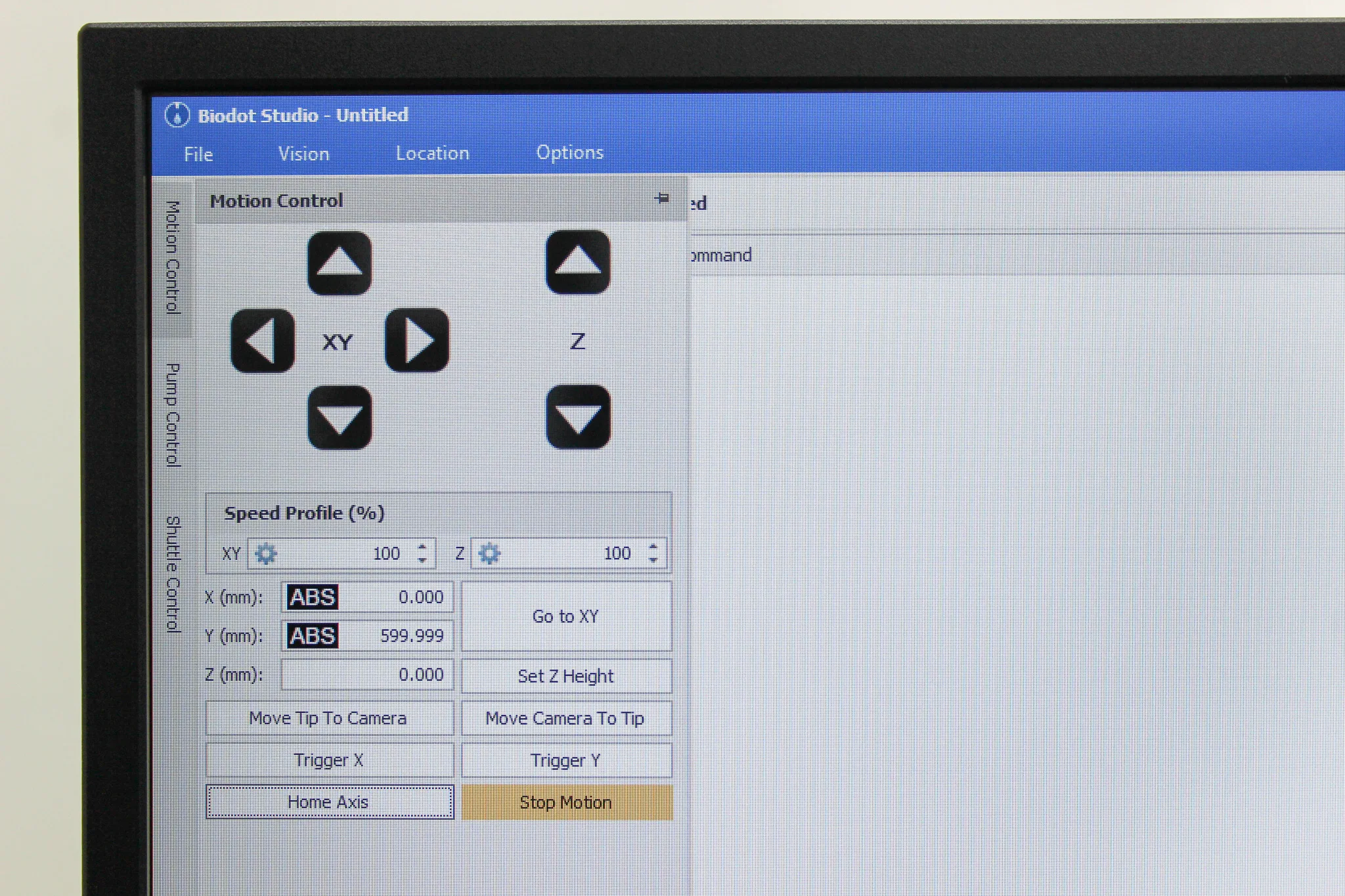Click the Trigger Y button
1345x896 pixels.
click(566, 760)
